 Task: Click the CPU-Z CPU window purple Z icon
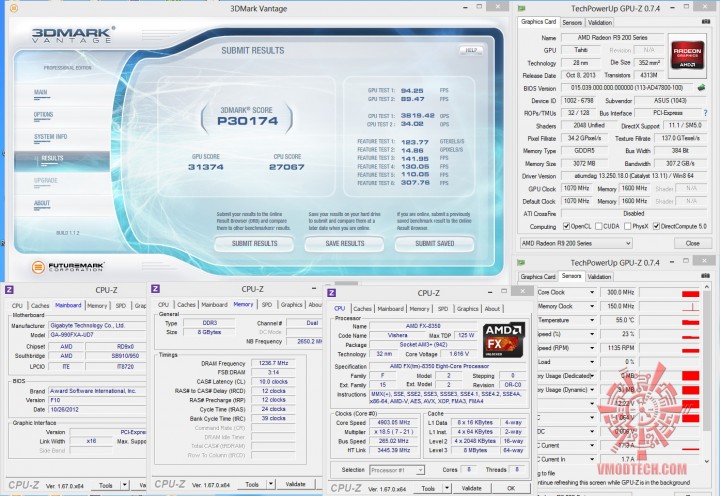click(x=332, y=293)
